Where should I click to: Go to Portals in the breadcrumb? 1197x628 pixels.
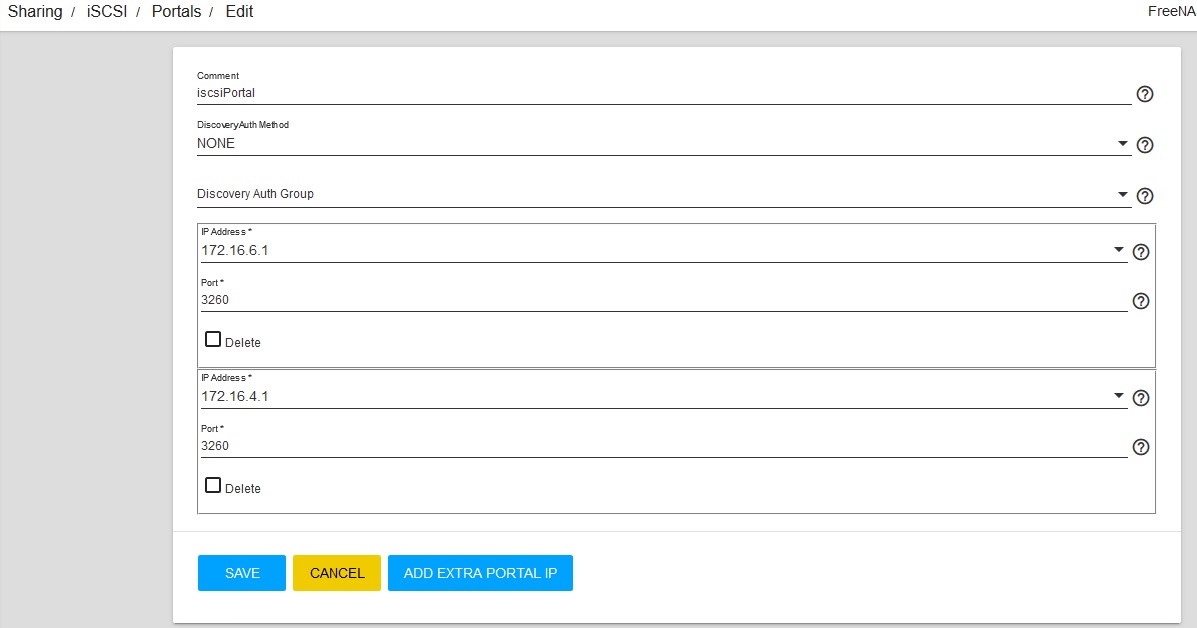click(x=176, y=11)
